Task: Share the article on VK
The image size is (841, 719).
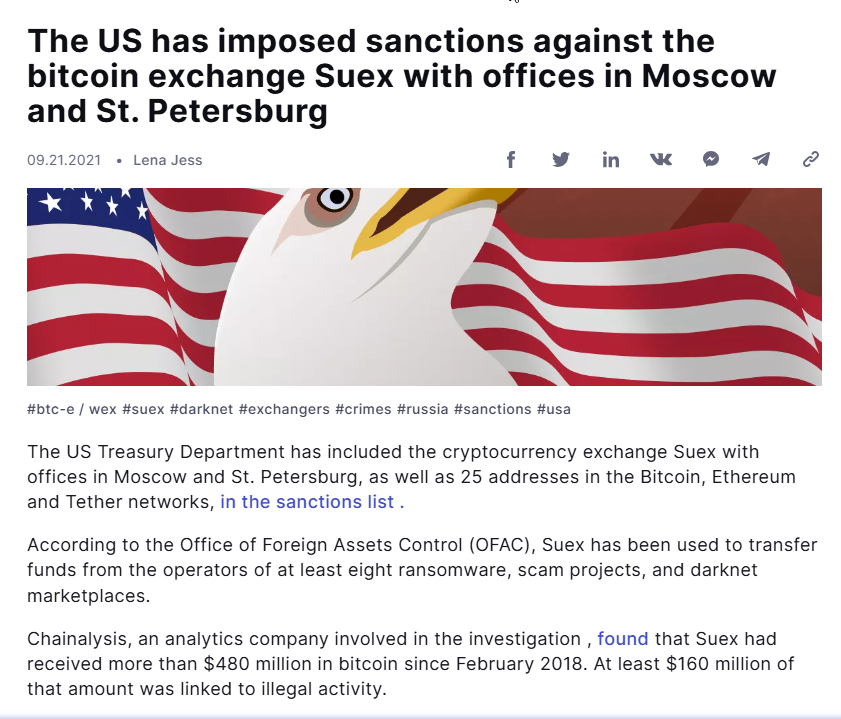Action: (661, 160)
